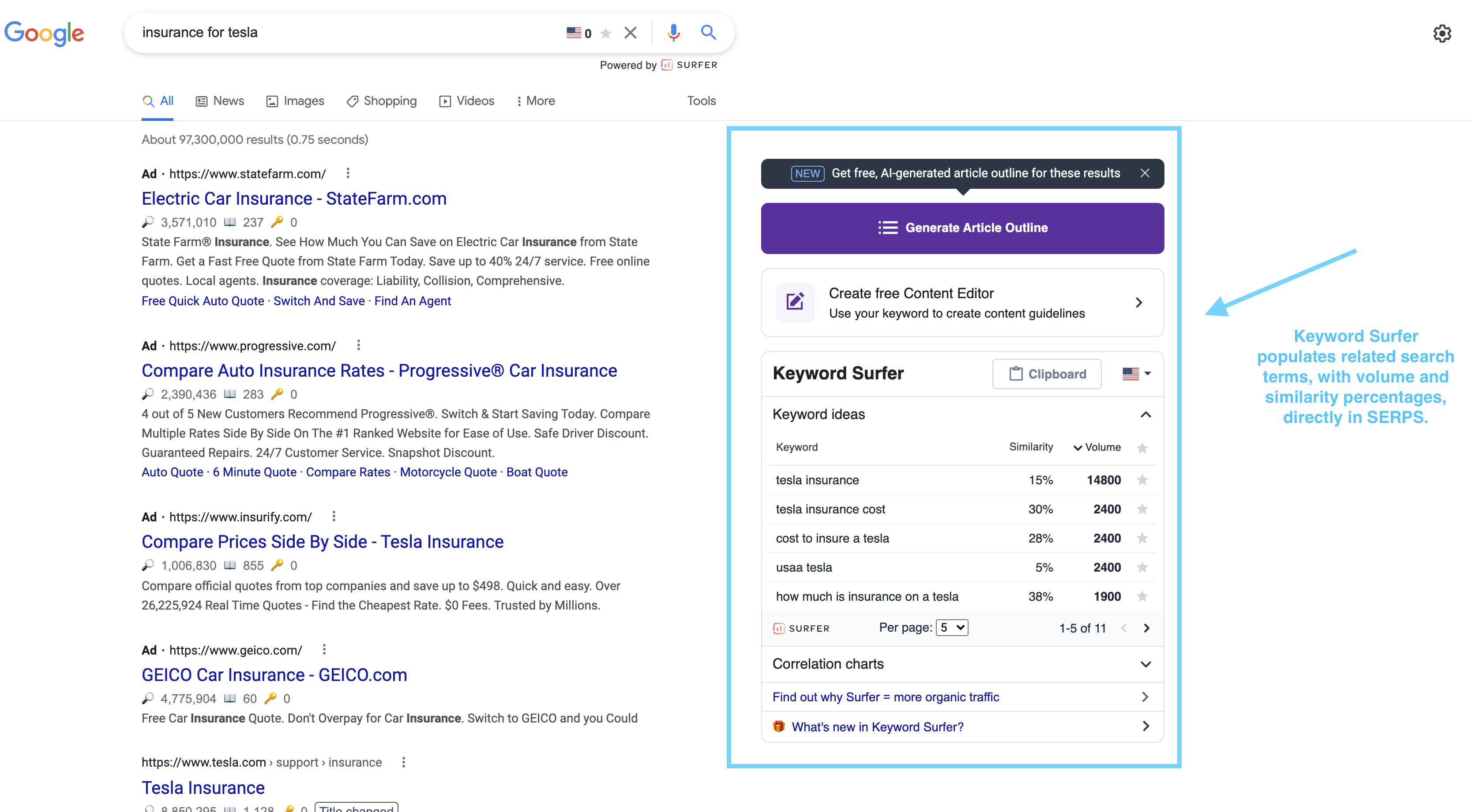
Task: Open the Tools menu
Action: coord(701,101)
